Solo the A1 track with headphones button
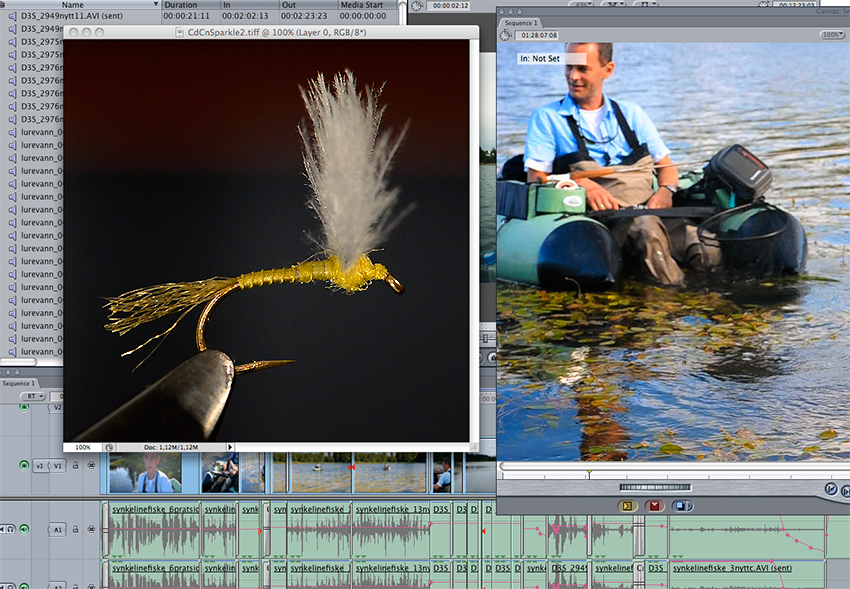This screenshot has width=850, height=589. [x=11, y=529]
